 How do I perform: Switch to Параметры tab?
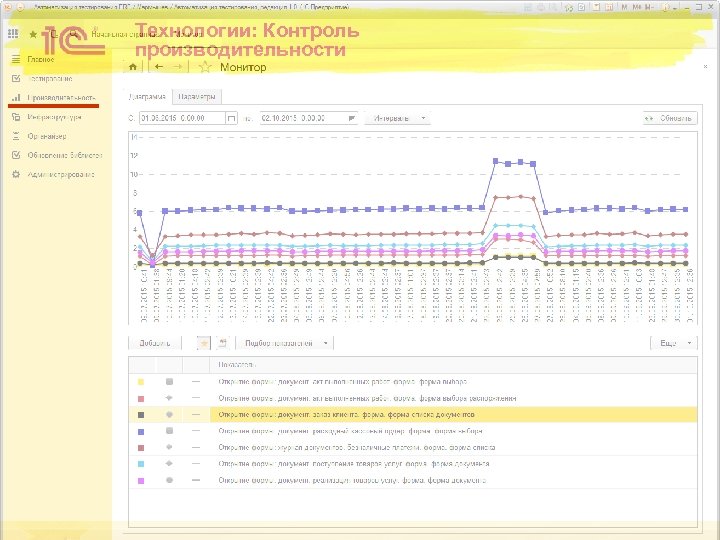[197, 97]
